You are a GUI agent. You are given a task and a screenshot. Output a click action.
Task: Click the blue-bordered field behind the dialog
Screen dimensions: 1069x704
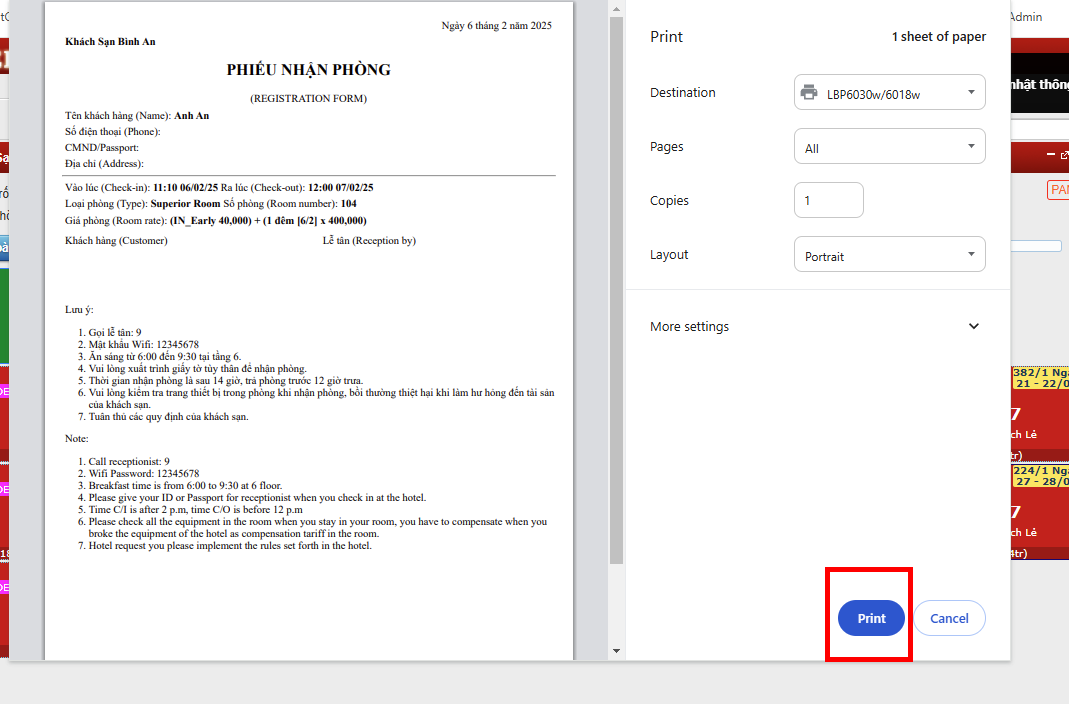pos(1036,245)
